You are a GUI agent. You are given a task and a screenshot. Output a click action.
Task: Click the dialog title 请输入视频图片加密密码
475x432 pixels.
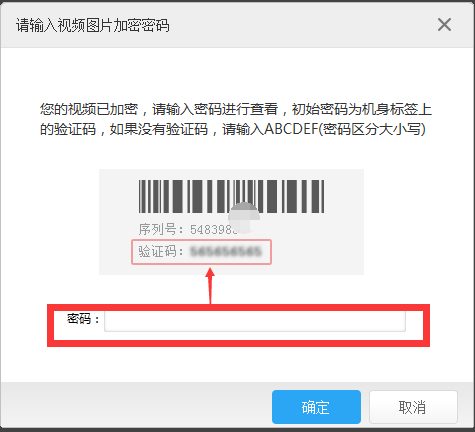pyautogui.click(x=93, y=25)
